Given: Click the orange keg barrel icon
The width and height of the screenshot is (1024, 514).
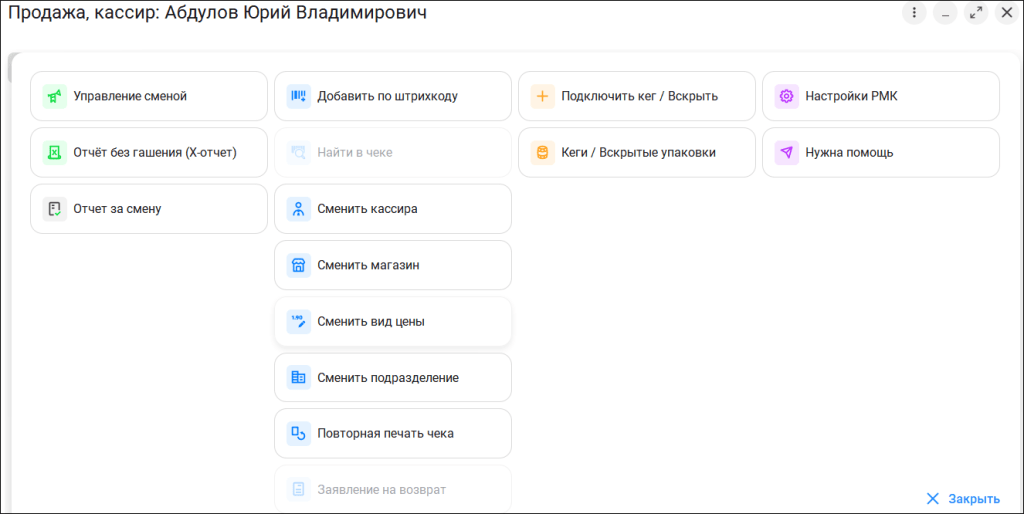Looking at the screenshot, I should pos(542,153).
